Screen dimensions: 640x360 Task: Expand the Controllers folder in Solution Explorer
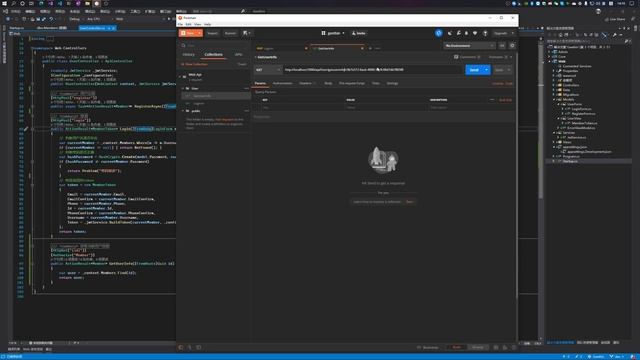[554, 85]
